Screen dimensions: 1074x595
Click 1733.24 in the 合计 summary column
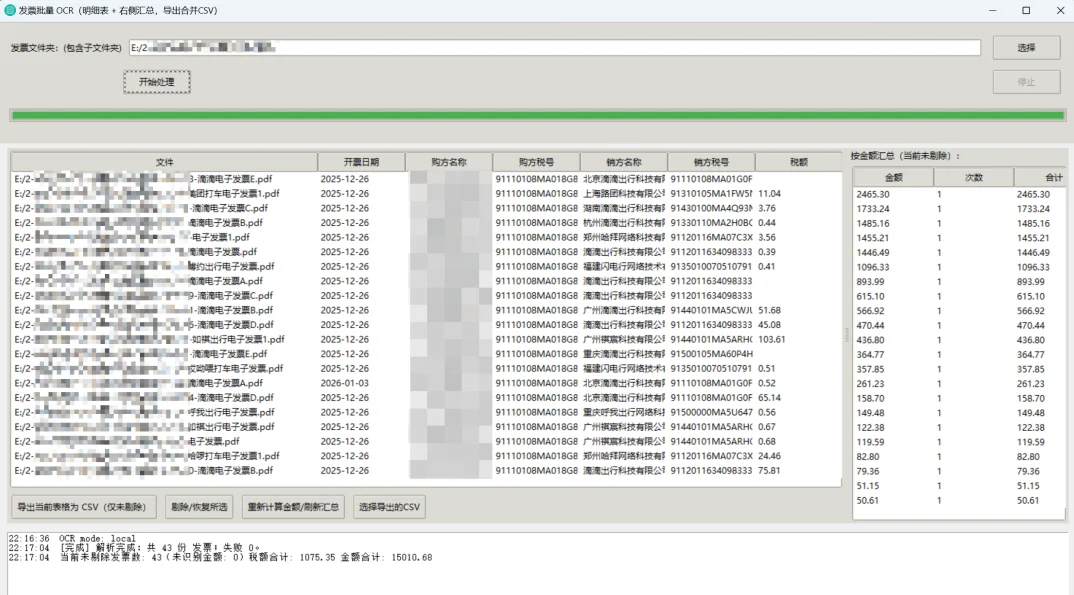(1033, 209)
